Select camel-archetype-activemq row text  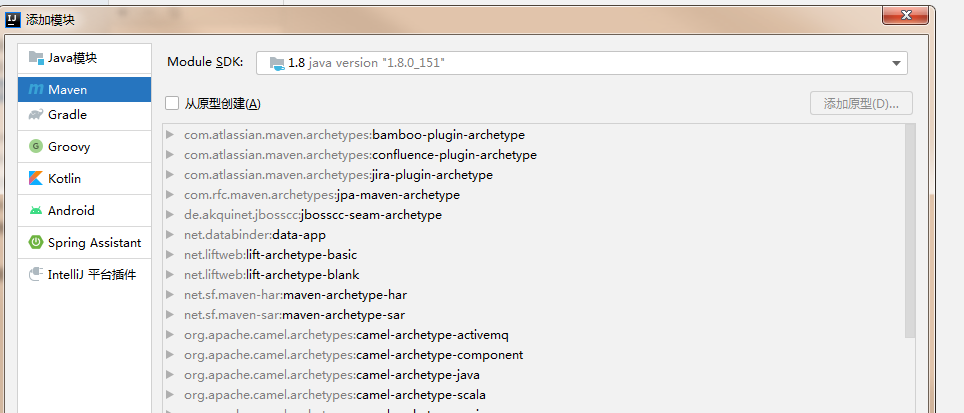tap(346, 335)
